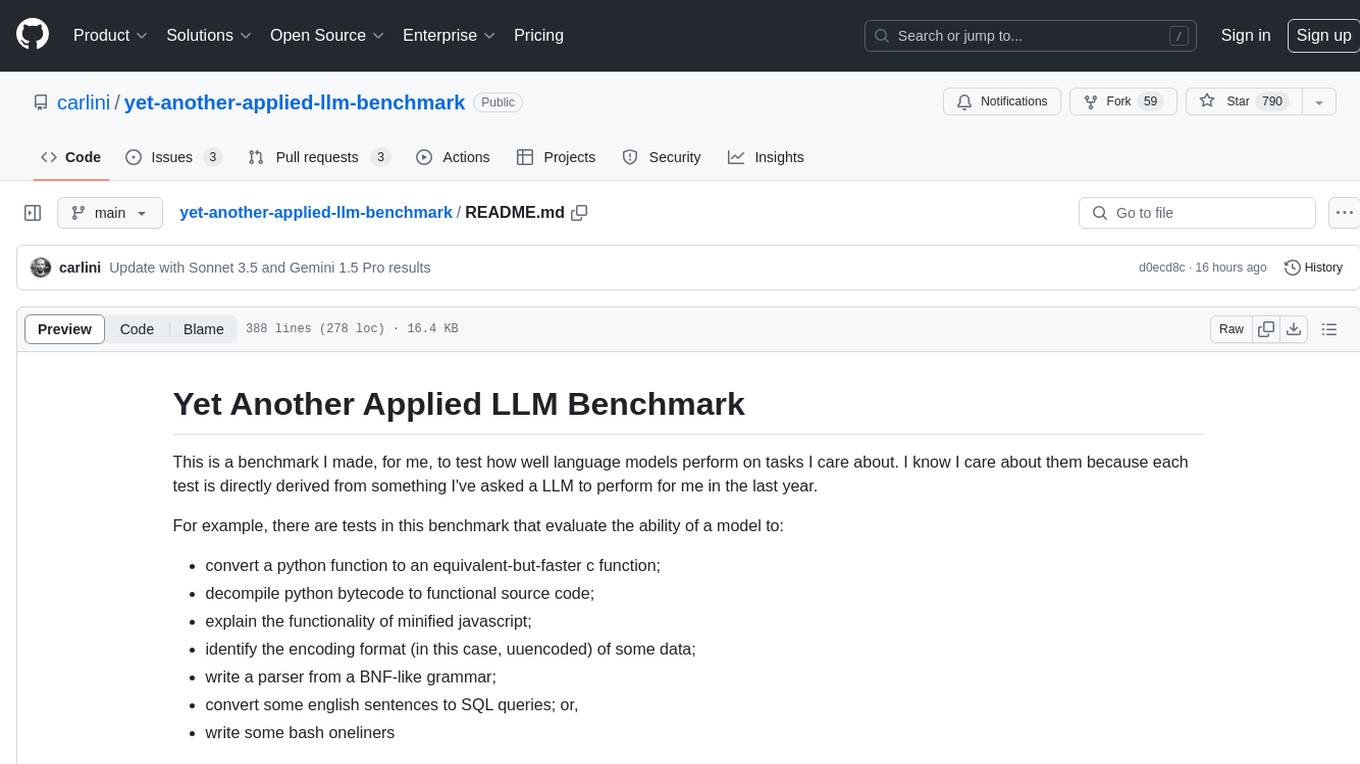The image size is (1360, 764).
Task: Switch to the Actions tab
Action: 453,157
